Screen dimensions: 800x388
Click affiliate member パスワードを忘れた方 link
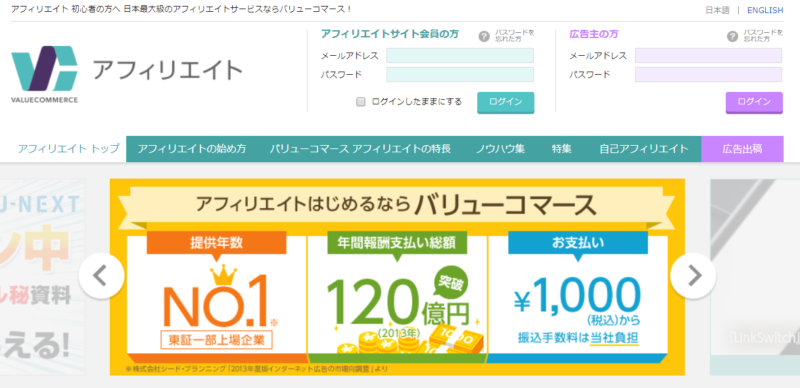click(514, 36)
